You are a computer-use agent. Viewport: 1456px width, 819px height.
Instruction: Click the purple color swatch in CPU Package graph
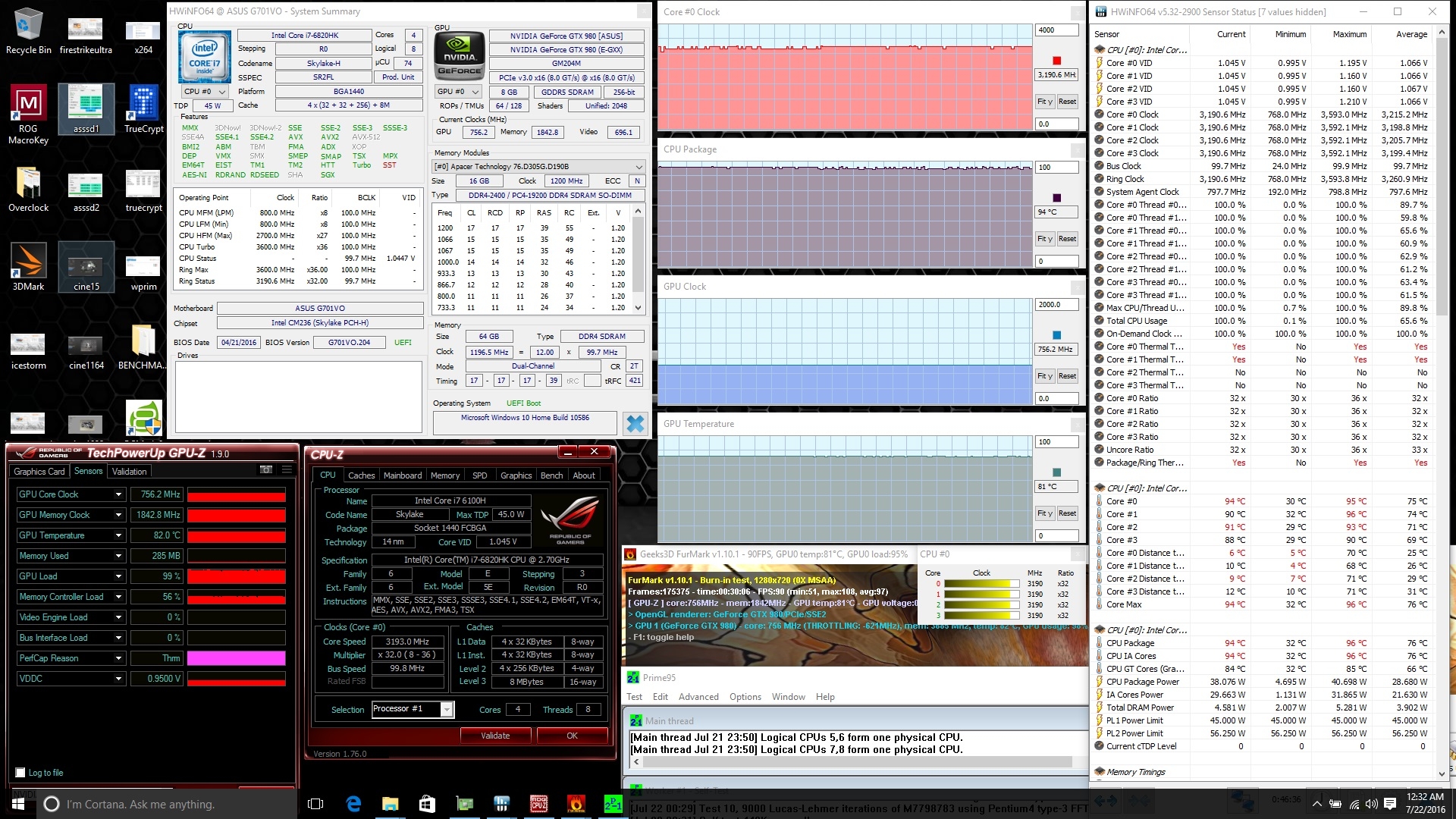pos(1056,198)
